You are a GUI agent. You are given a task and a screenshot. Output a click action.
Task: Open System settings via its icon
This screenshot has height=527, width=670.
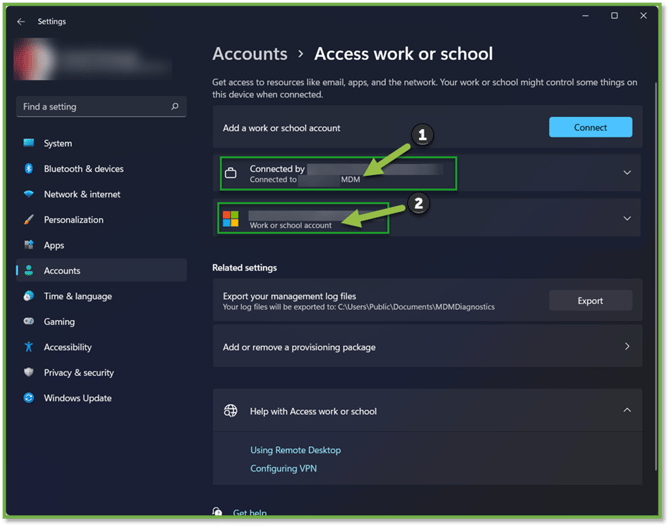pos(29,144)
